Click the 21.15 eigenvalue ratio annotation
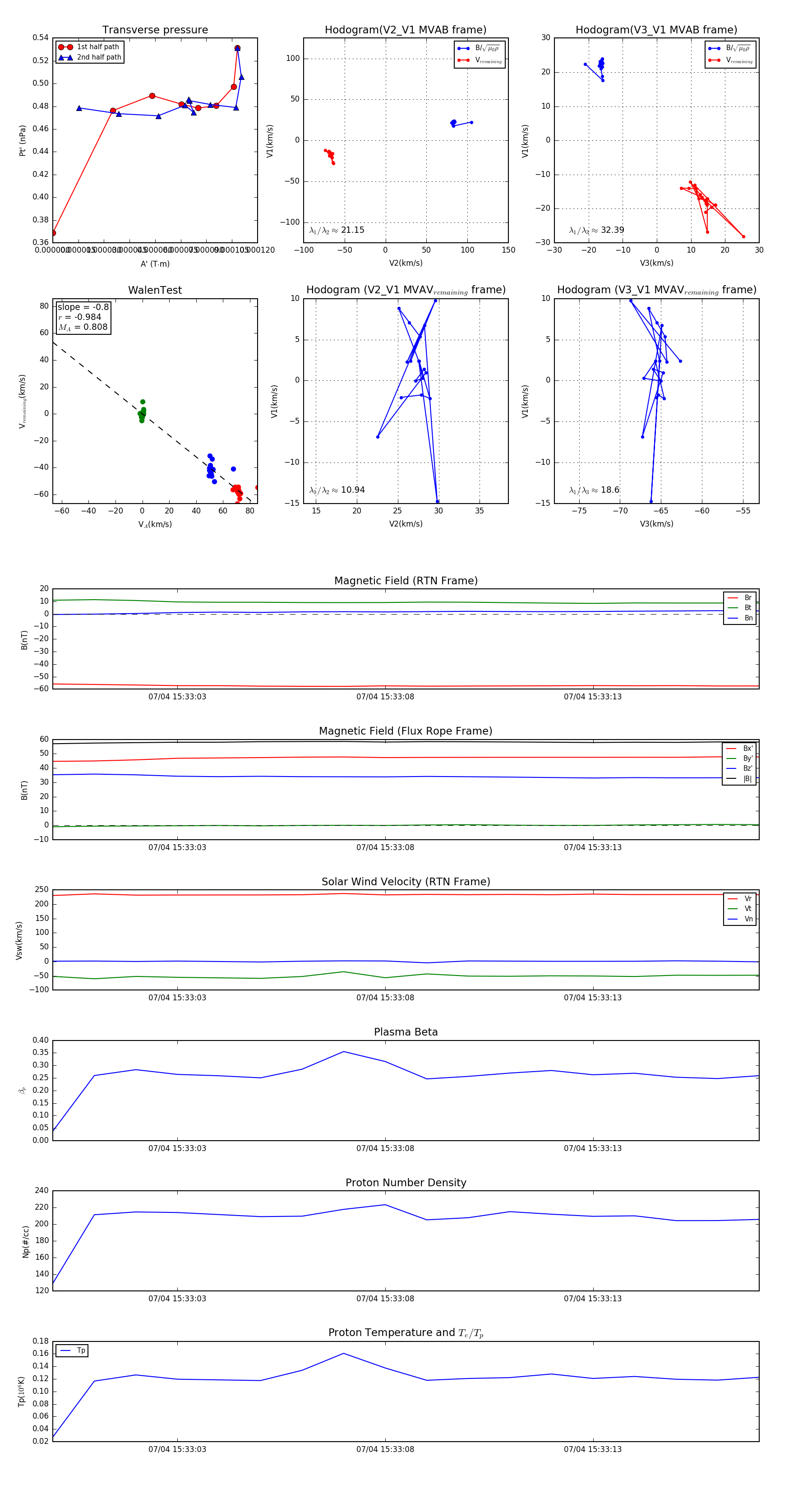812x1489 pixels. (x=337, y=230)
